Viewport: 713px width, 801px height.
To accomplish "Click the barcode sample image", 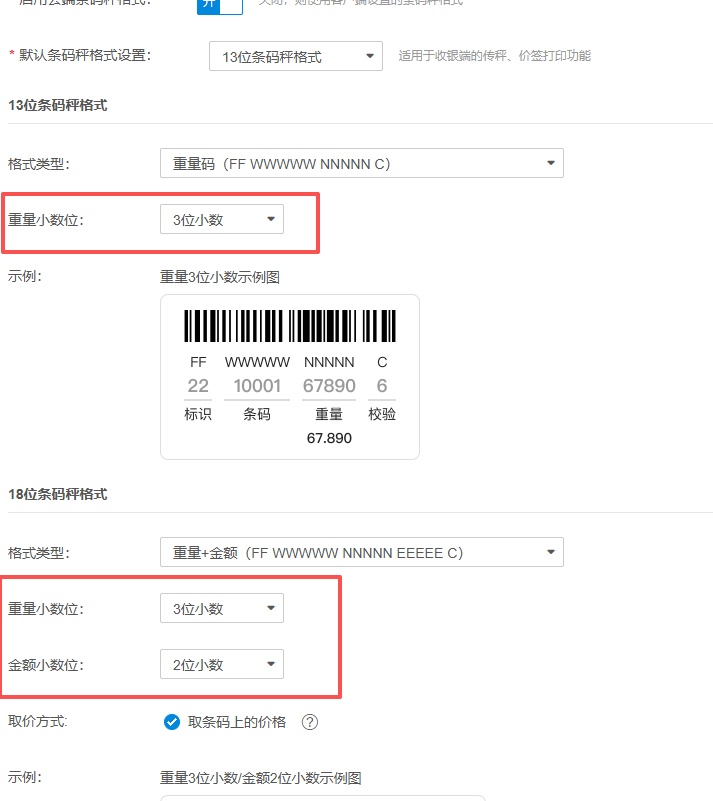I will [290, 325].
